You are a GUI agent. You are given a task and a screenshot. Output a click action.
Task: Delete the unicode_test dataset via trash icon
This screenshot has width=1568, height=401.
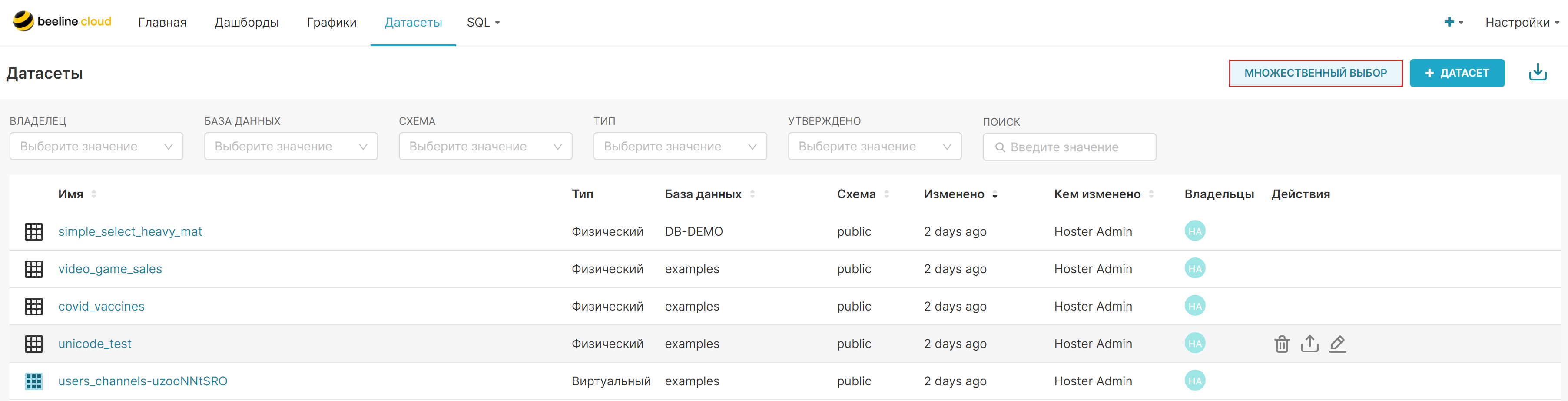(1282, 344)
